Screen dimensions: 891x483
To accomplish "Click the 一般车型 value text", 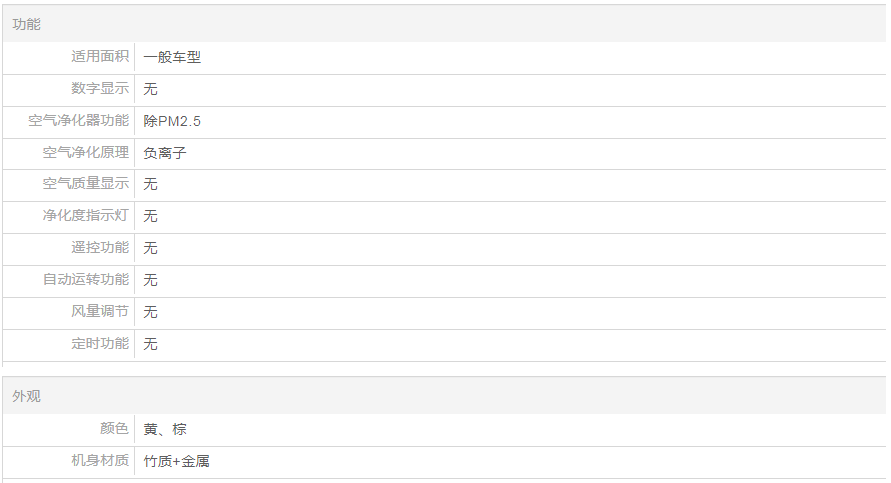I will (172, 57).
